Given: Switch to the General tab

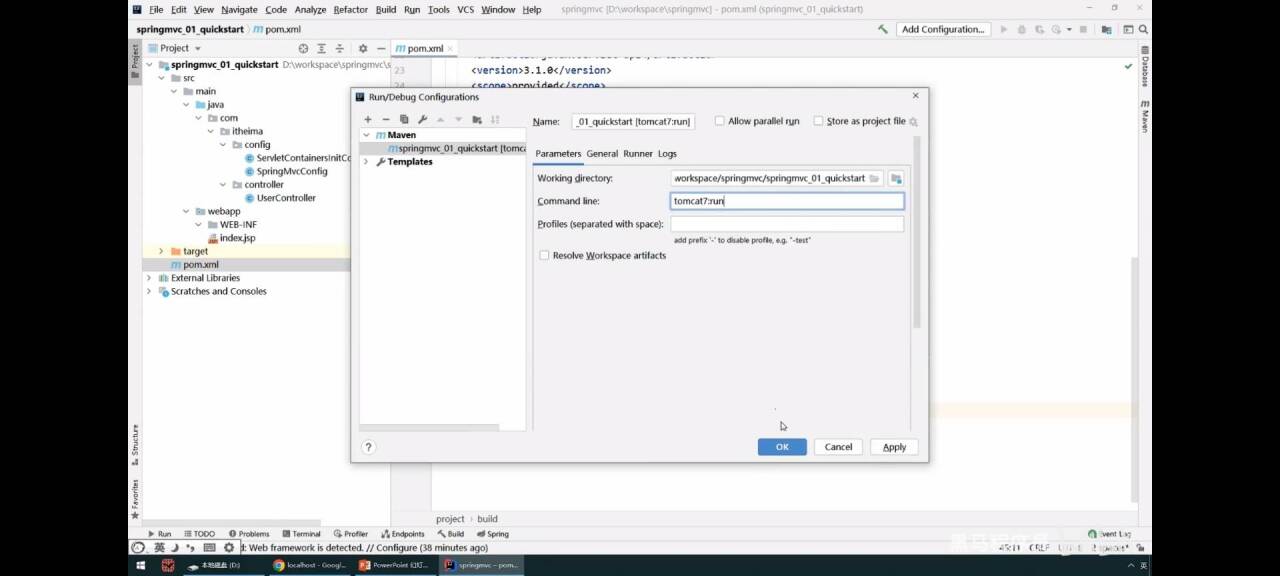Looking at the screenshot, I should point(602,154).
